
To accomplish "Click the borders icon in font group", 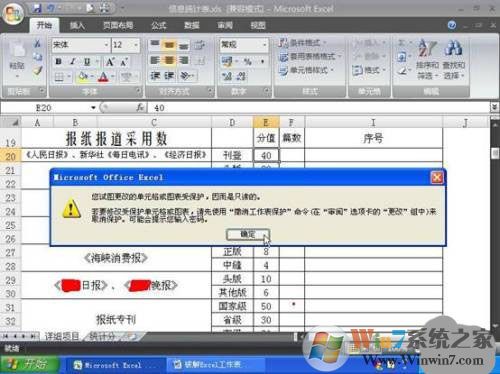I will click(59, 77).
